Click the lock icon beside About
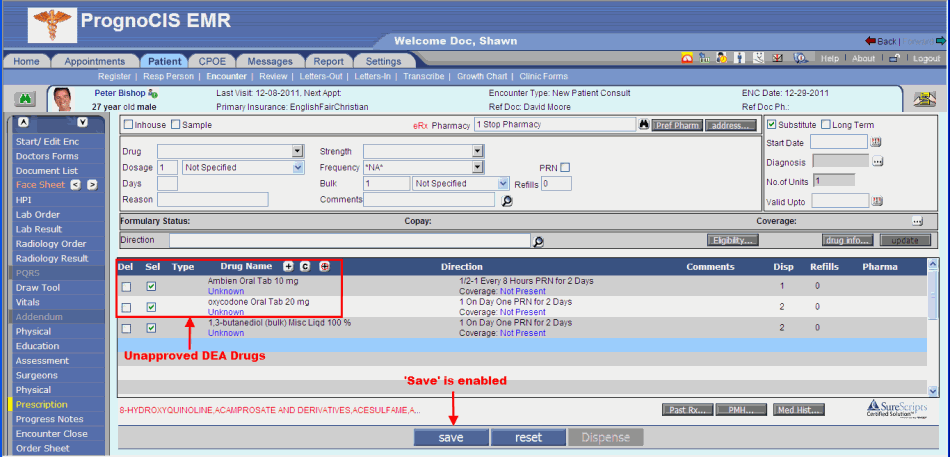This screenshot has height=457, width=950. coord(894,58)
